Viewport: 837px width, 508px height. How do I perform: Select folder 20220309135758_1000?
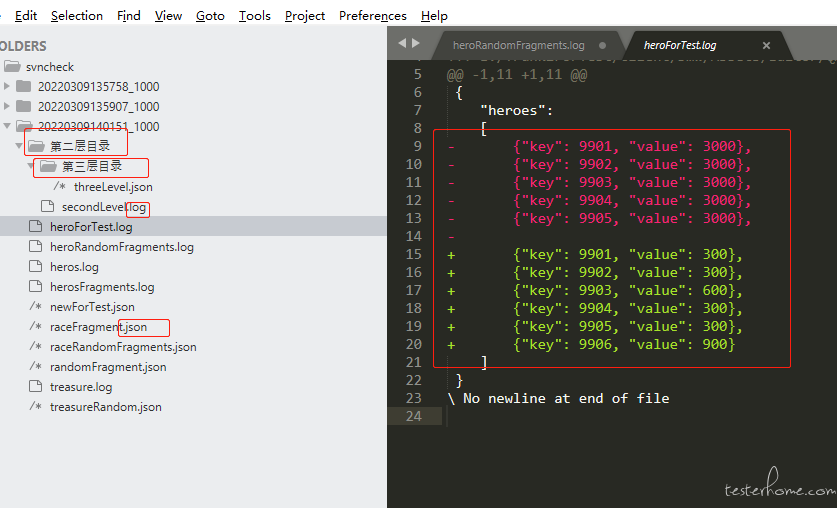98,86
